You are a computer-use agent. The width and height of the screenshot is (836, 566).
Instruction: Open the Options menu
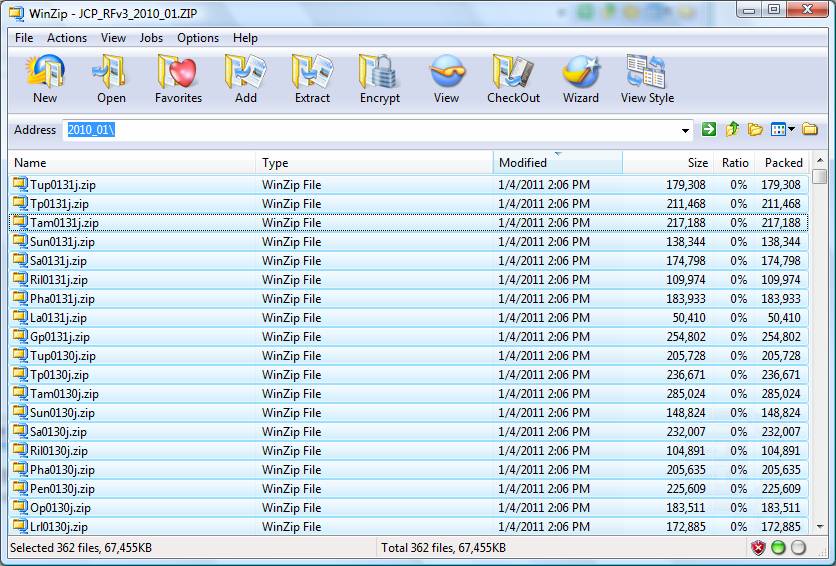coord(198,38)
